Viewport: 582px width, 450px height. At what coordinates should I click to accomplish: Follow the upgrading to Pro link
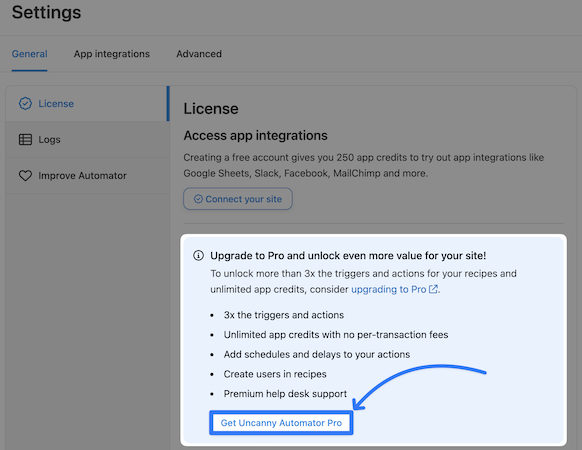click(x=389, y=289)
